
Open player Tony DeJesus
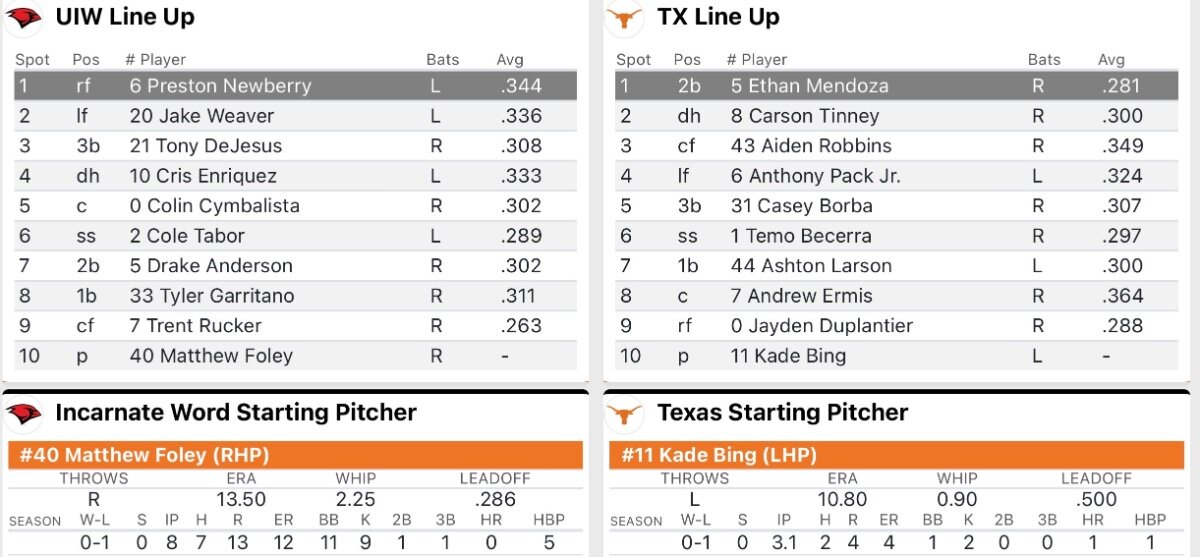click(x=205, y=146)
